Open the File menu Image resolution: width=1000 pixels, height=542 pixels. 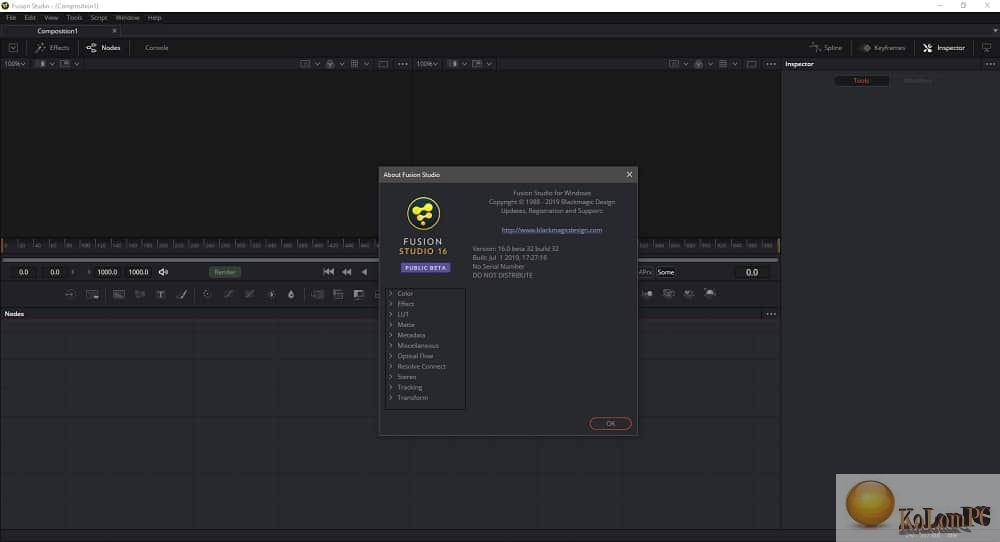(11, 18)
